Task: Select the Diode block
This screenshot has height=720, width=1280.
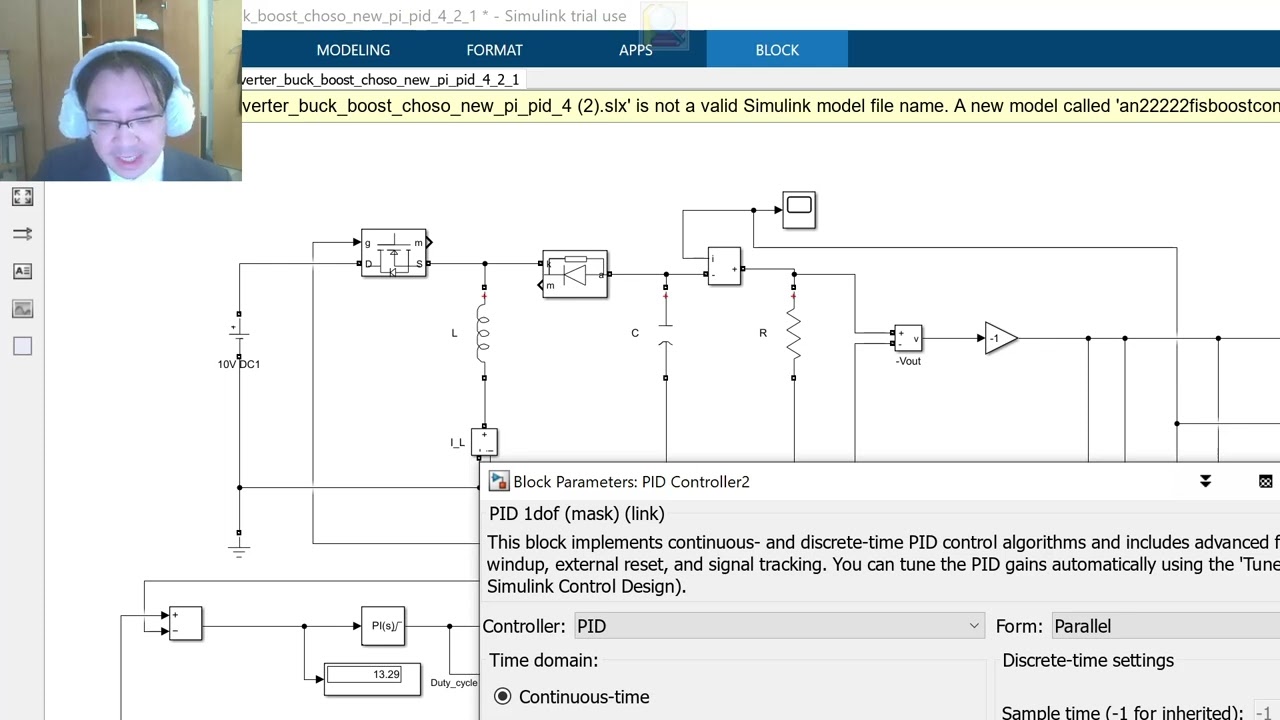Action: (575, 274)
